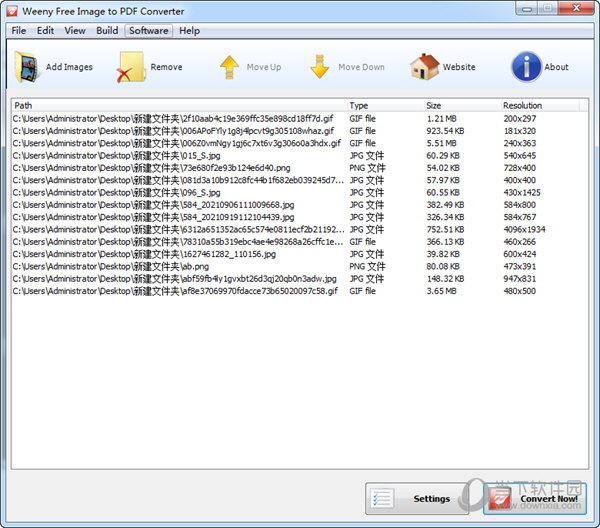
Task: Select the 081d3a10b912c8fc44b1f682eb039245d7 row
Action: pyautogui.click(x=299, y=180)
